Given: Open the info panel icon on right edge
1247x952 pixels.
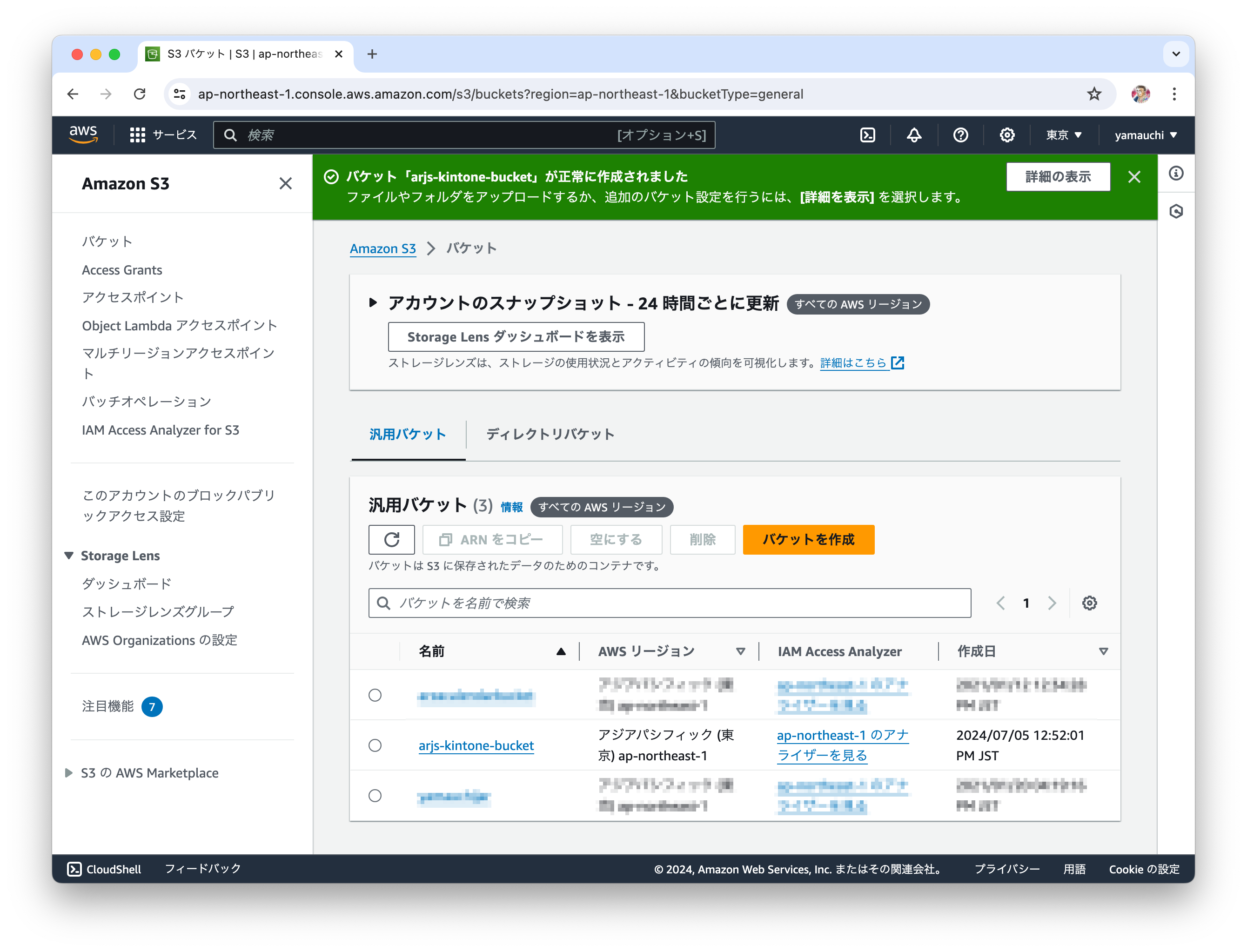Looking at the screenshot, I should coord(1176,174).
